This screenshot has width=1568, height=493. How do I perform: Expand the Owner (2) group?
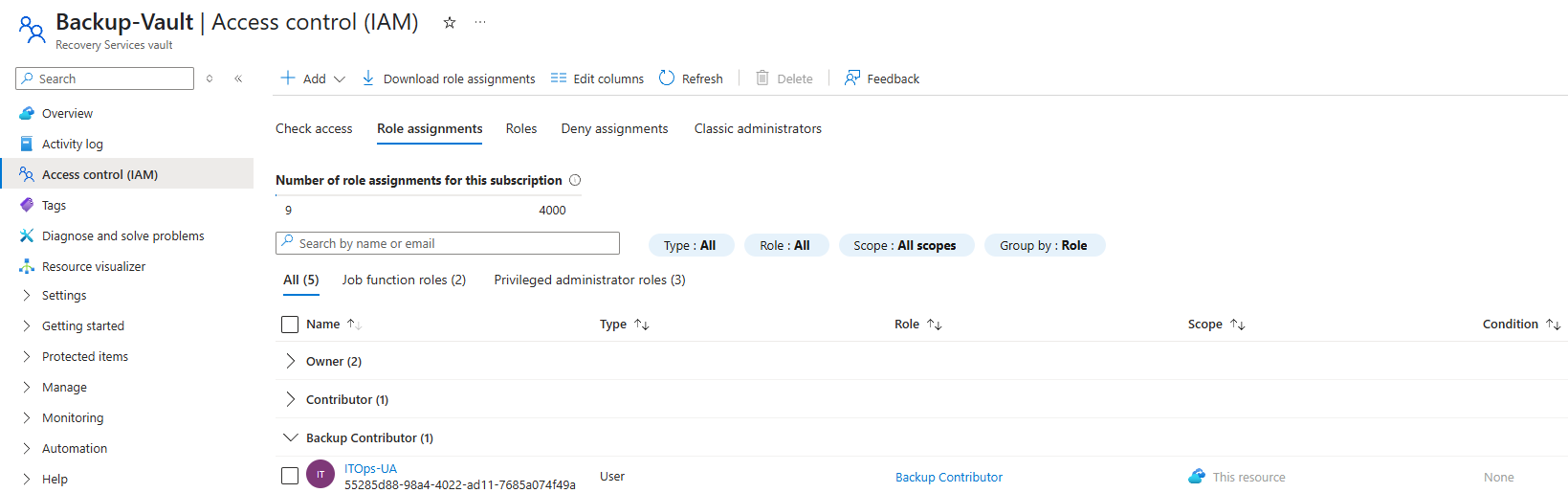point(291,361)
